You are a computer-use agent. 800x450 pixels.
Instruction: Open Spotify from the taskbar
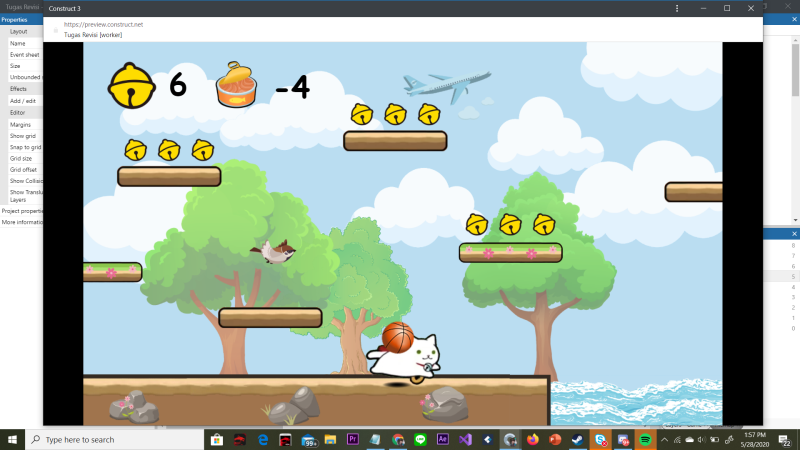645,439
